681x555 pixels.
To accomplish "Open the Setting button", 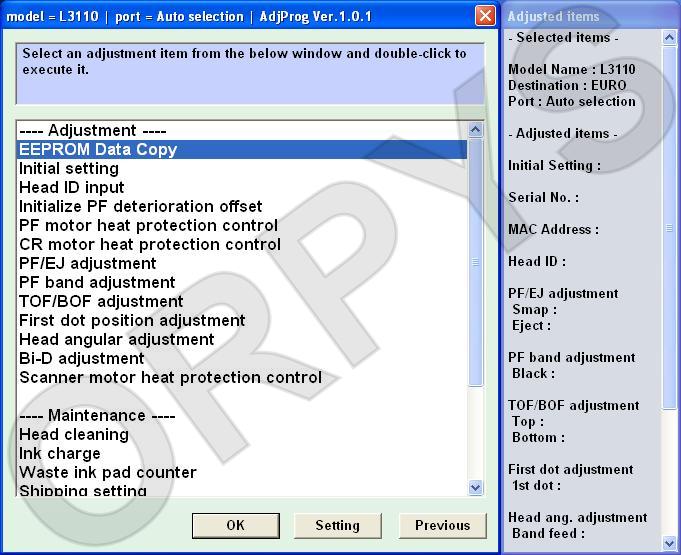I will 338,525.
